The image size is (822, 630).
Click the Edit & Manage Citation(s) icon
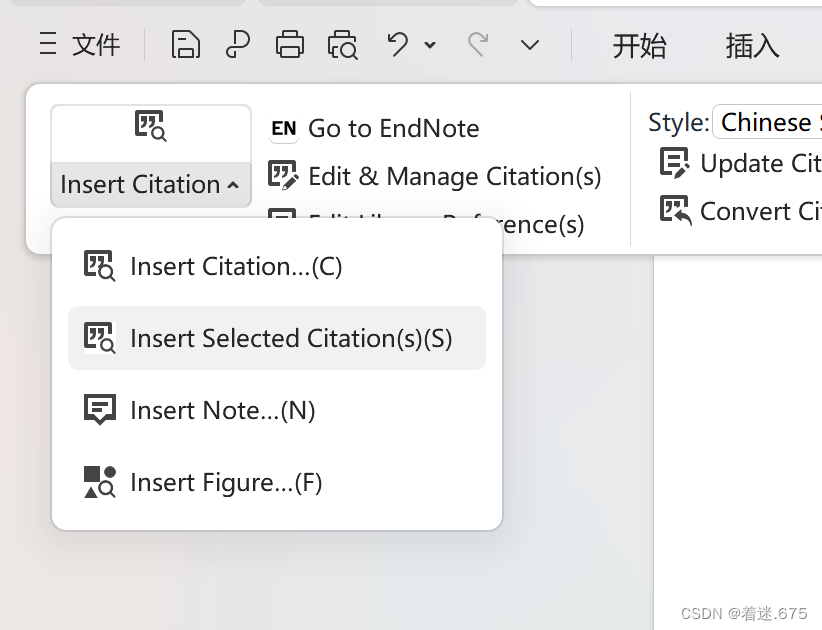point(283,175)
